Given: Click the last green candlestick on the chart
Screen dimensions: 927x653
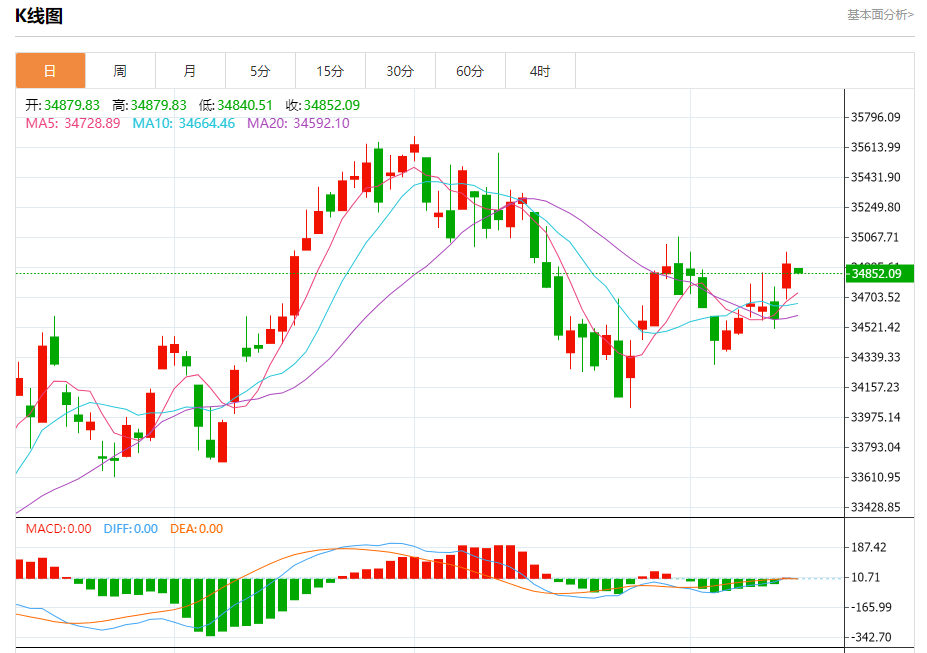Looking at the screenshot, I should [x=798, y=271].
